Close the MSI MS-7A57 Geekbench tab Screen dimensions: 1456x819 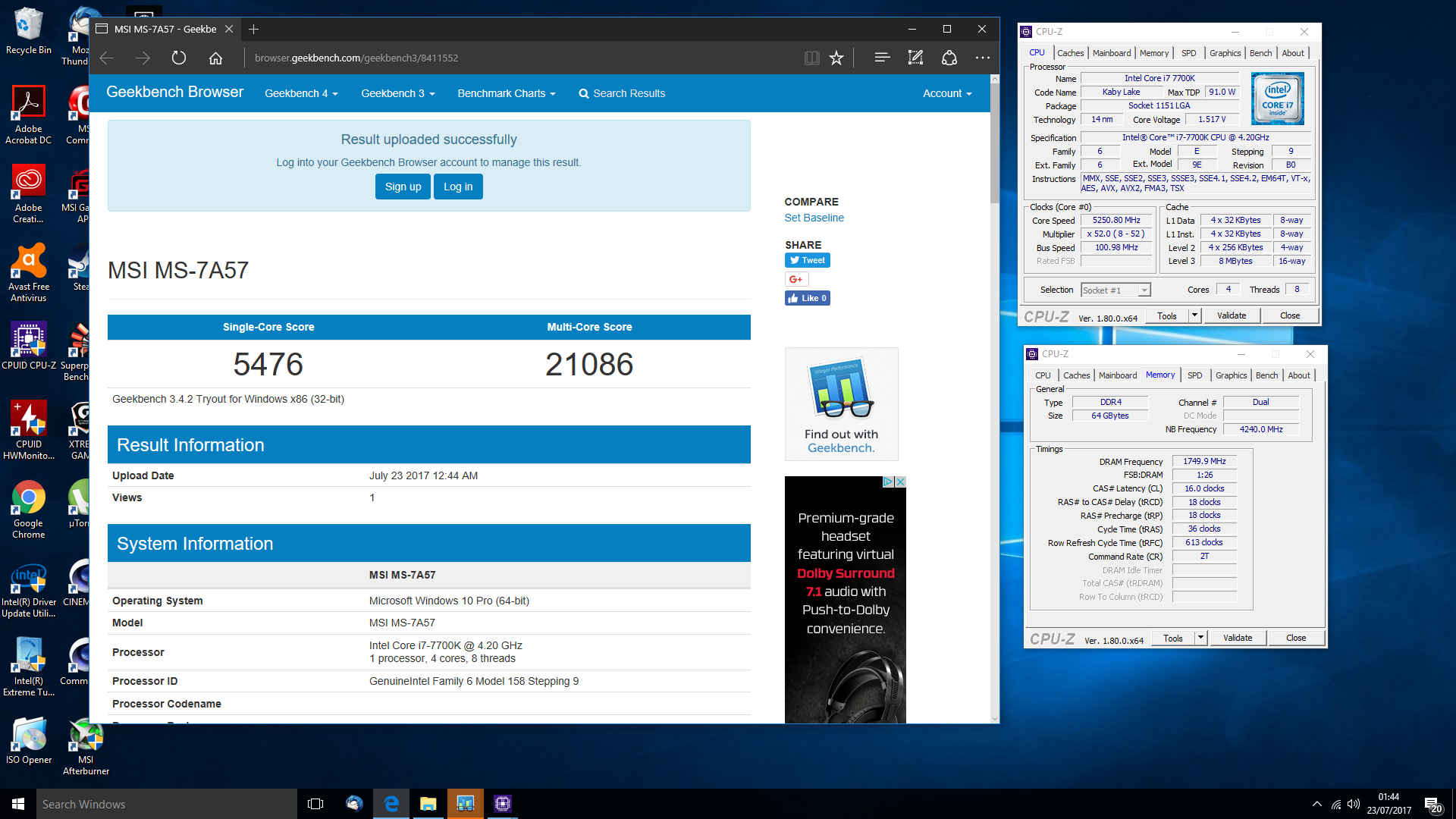coord(229,29)
